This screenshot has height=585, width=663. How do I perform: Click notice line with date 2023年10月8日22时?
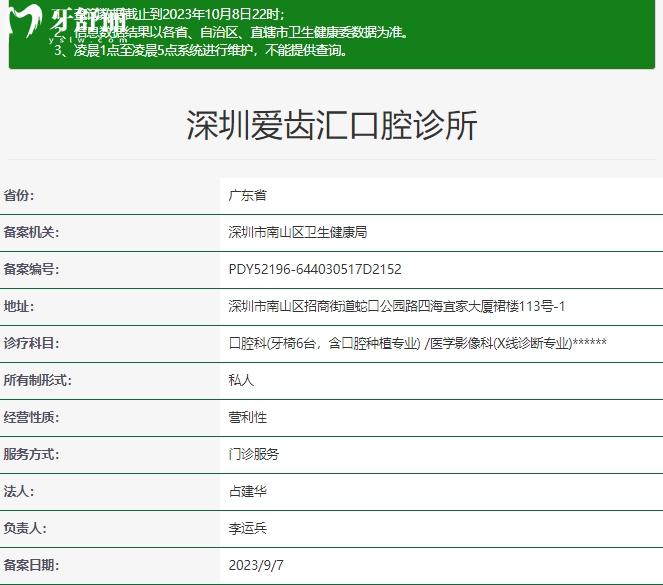(169, 14)
